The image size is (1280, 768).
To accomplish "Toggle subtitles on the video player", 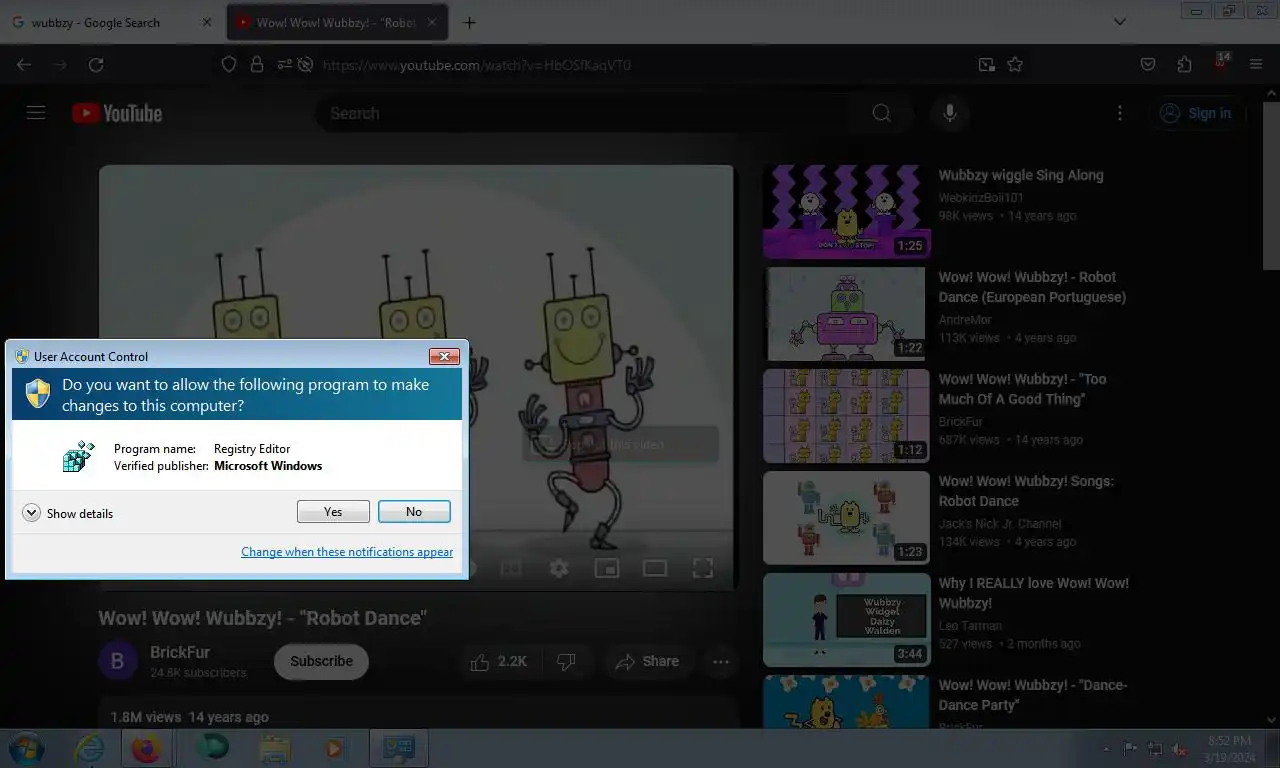I will tap(511, 568).
